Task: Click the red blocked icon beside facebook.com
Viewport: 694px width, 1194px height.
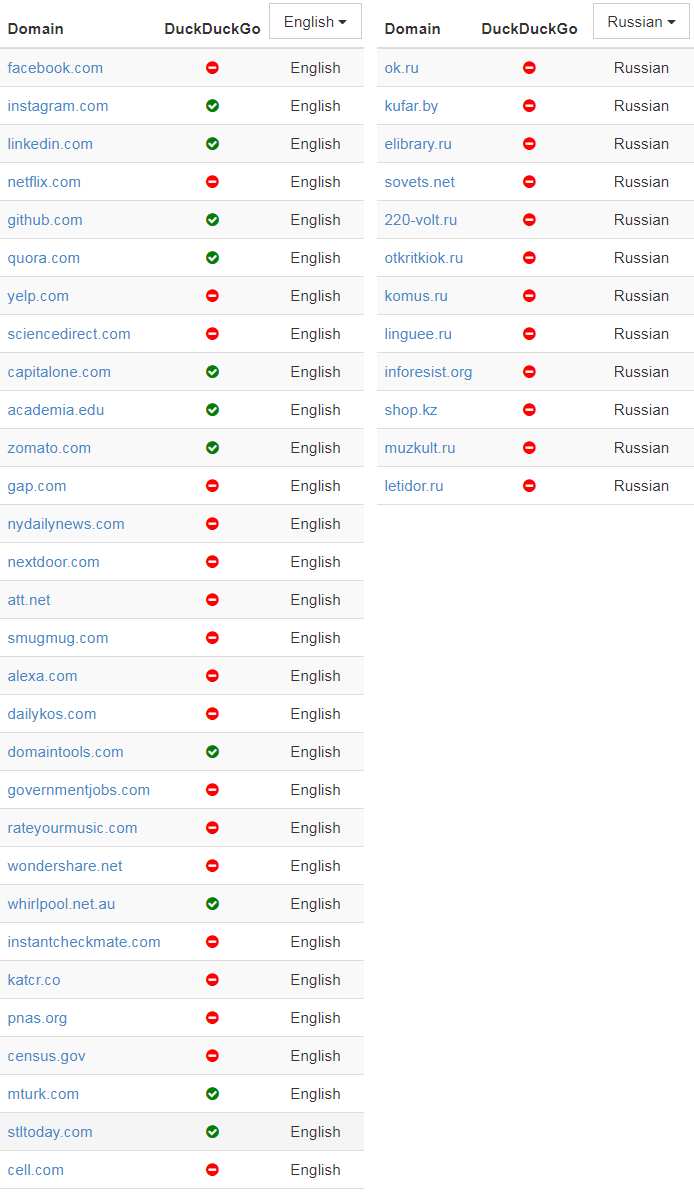Action: pos(212,68)
